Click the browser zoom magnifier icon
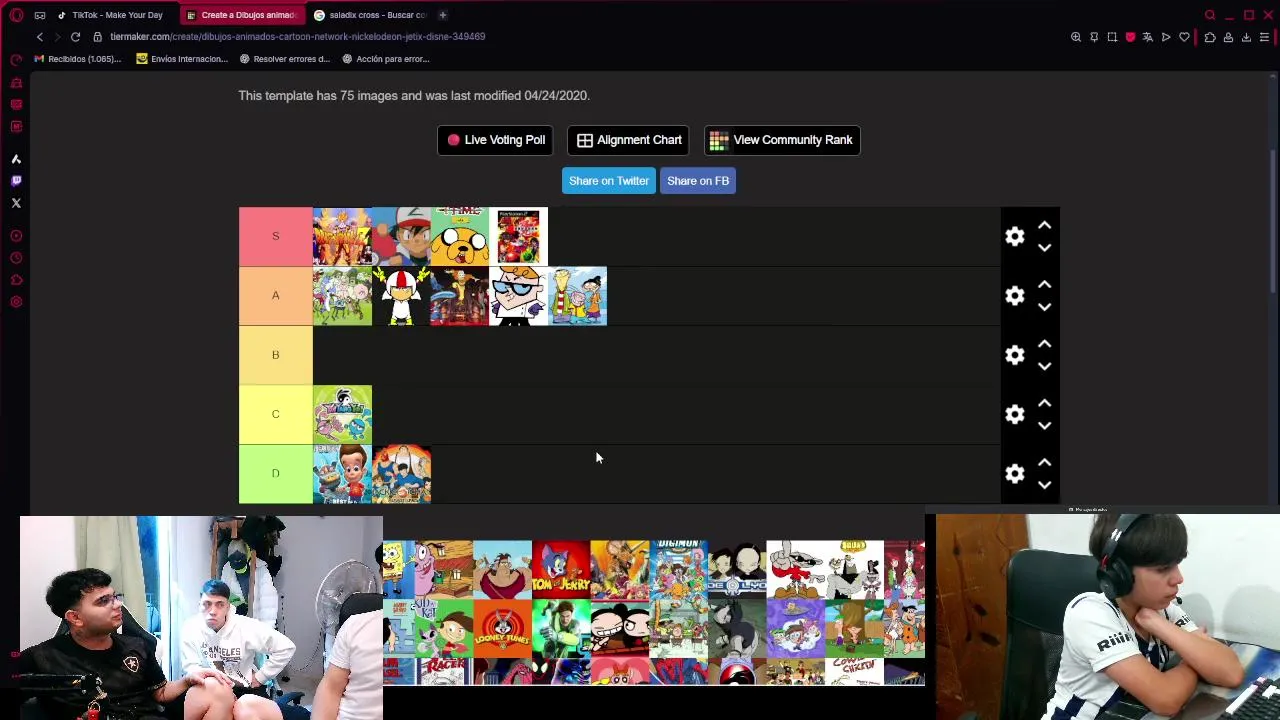Viewport: 1280px width, 720px height. pyautogui.click(x=1076, y=37)
